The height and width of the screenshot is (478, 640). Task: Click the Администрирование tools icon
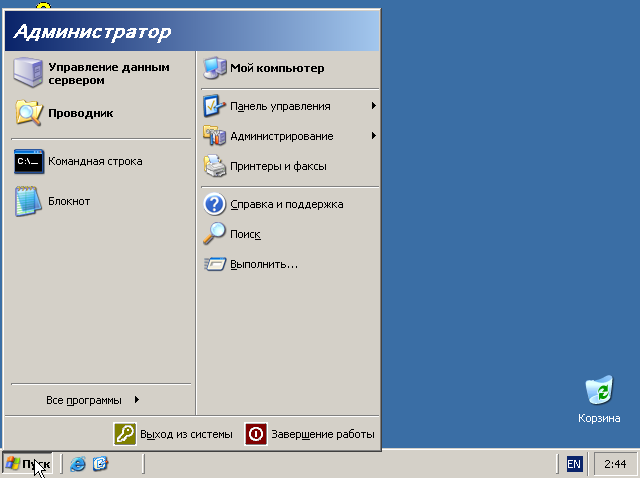214,136
